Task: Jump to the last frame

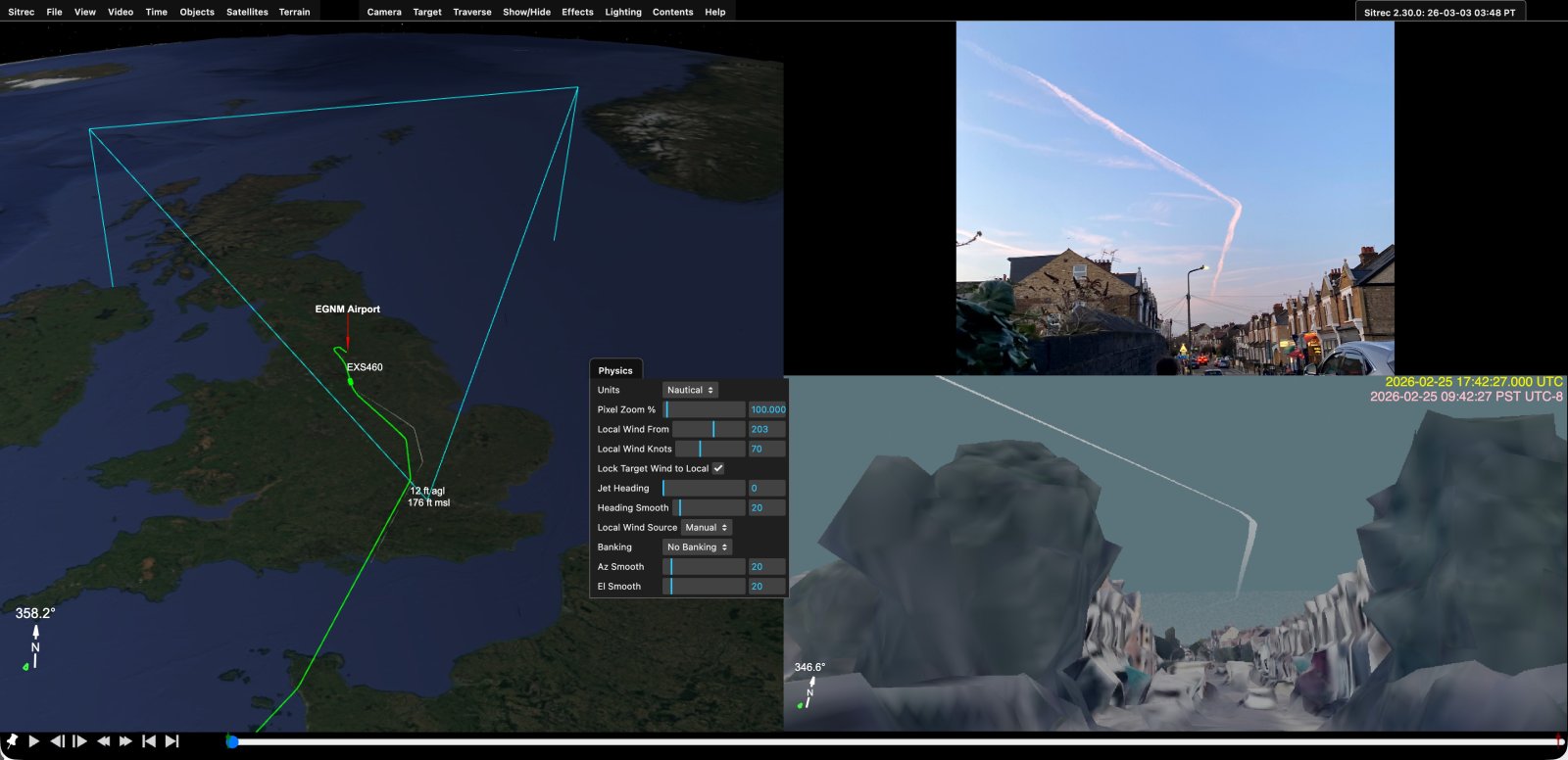Action: 172,741
